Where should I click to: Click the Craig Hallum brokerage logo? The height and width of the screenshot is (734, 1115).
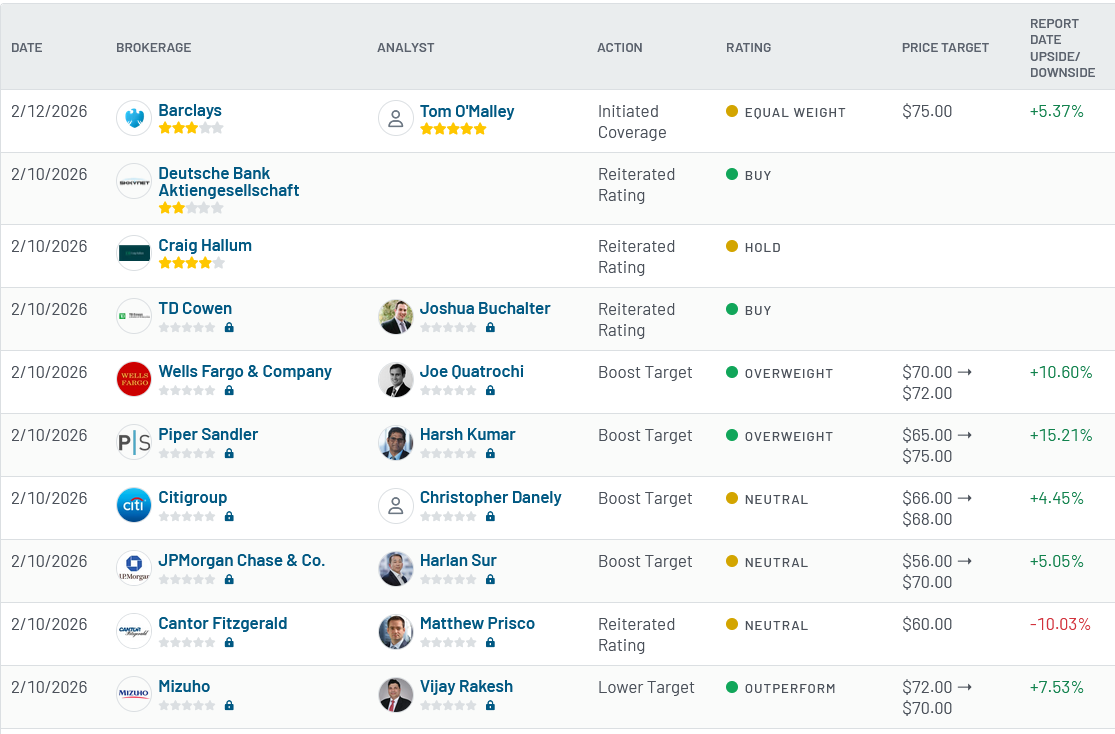click(x=134, y=253)
